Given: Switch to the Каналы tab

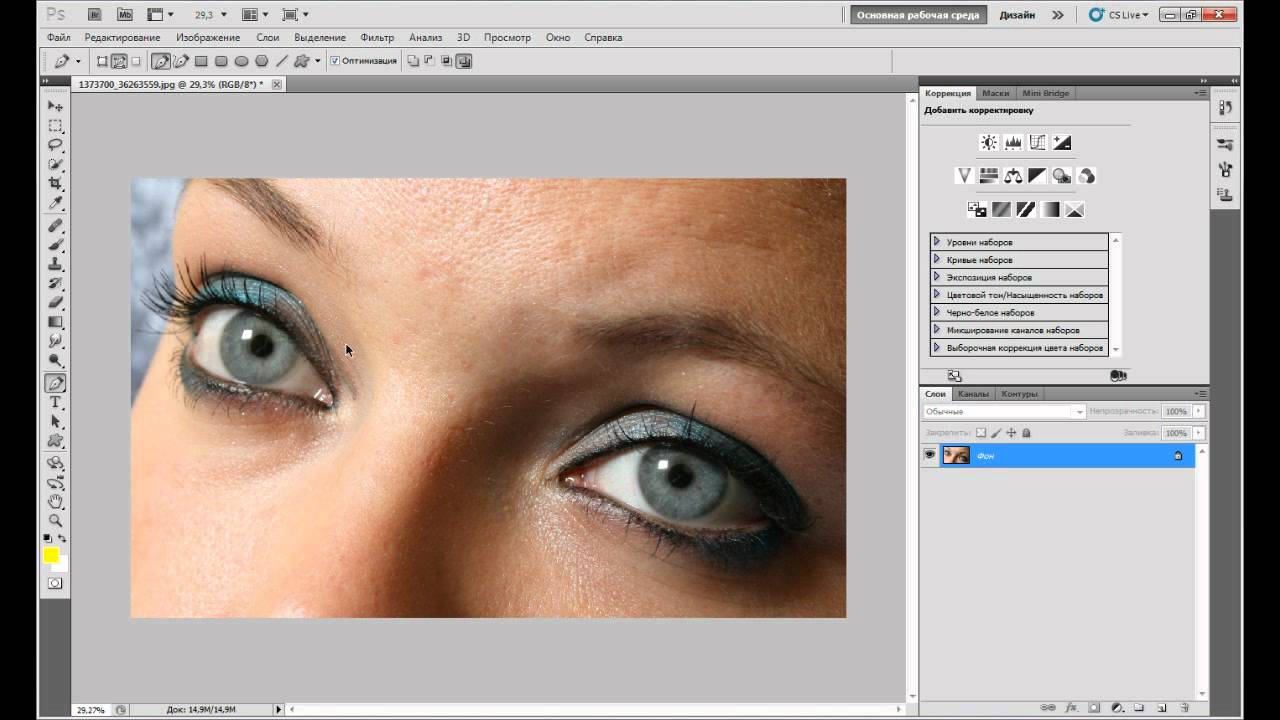Looking at the screenshot, I should click(973, 394).
